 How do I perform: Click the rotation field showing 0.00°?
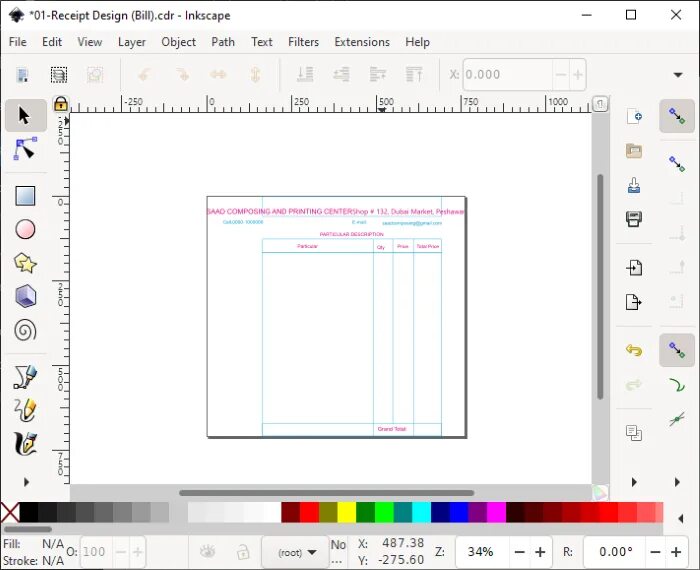coord(615,552)
